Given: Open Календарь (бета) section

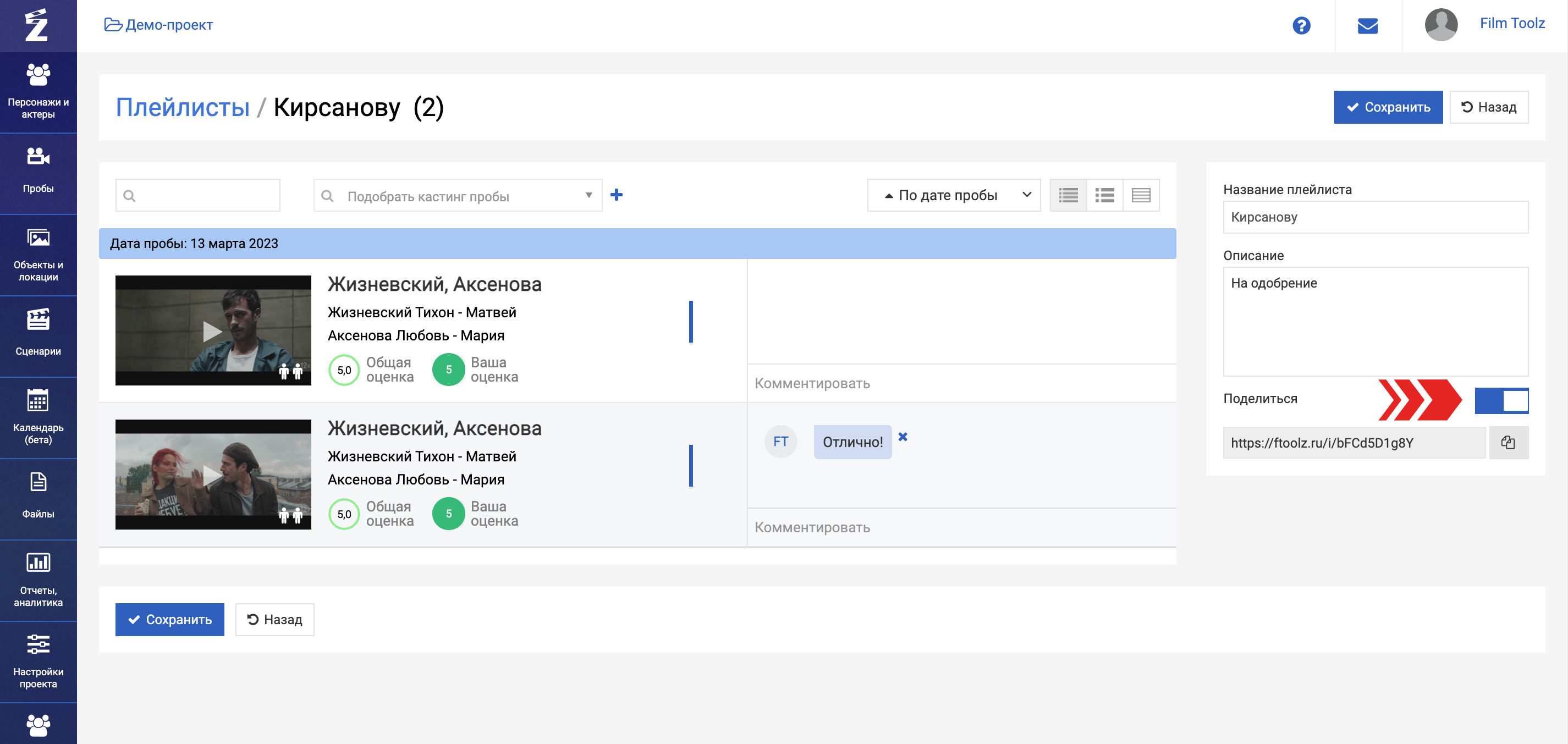Looking at the screenshot, I should [38, 418].
